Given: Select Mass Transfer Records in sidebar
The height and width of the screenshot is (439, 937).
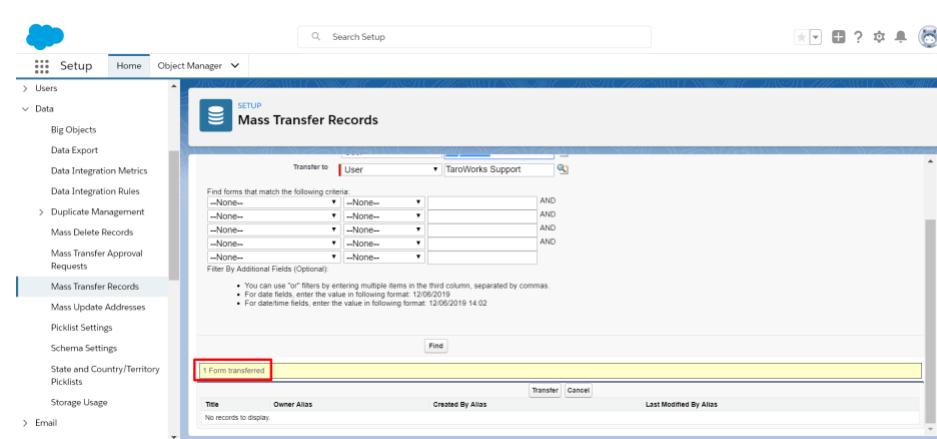Looking at the screenshot, I should pos(94,287).
